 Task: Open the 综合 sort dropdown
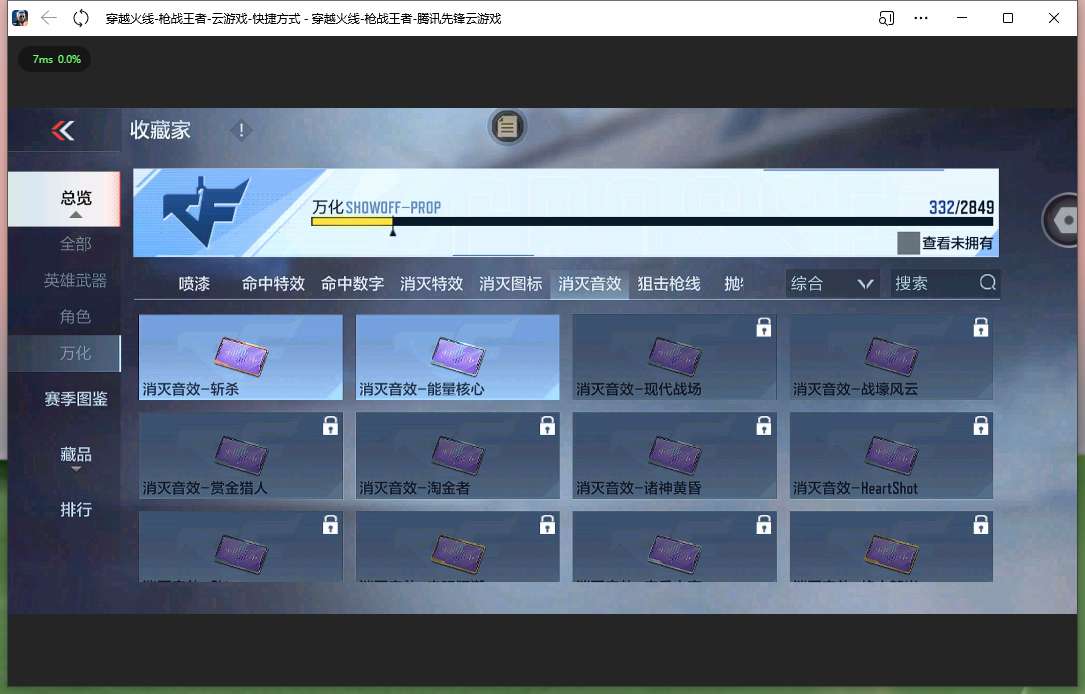pos(832,284)
